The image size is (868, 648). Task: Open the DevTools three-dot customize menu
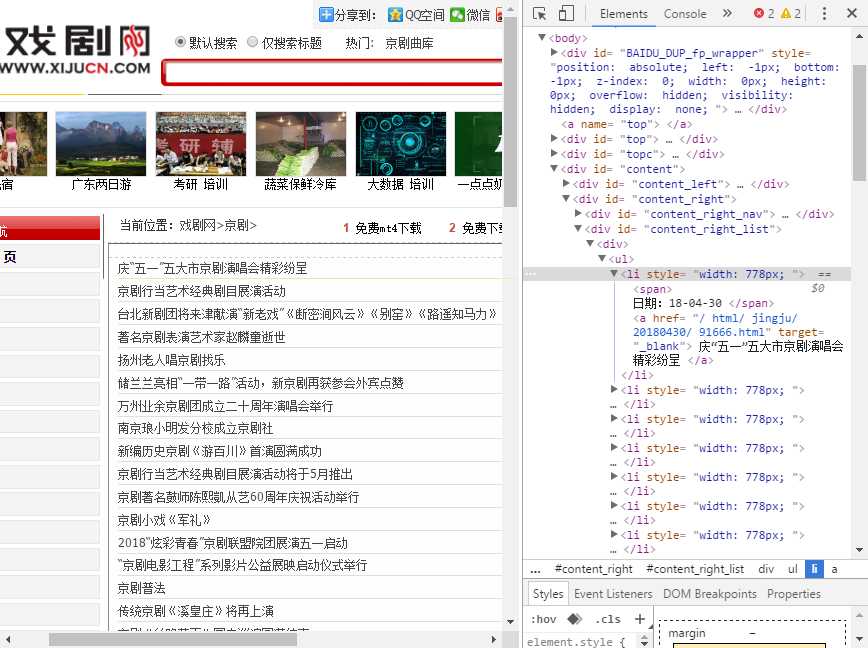[x=824, y=13]
